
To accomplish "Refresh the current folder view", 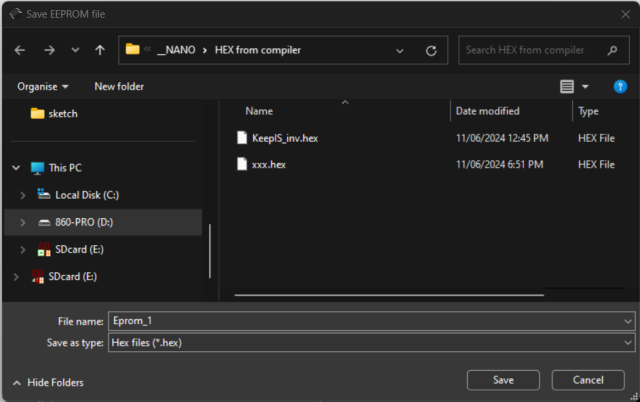I will click(x=431, y=50).
